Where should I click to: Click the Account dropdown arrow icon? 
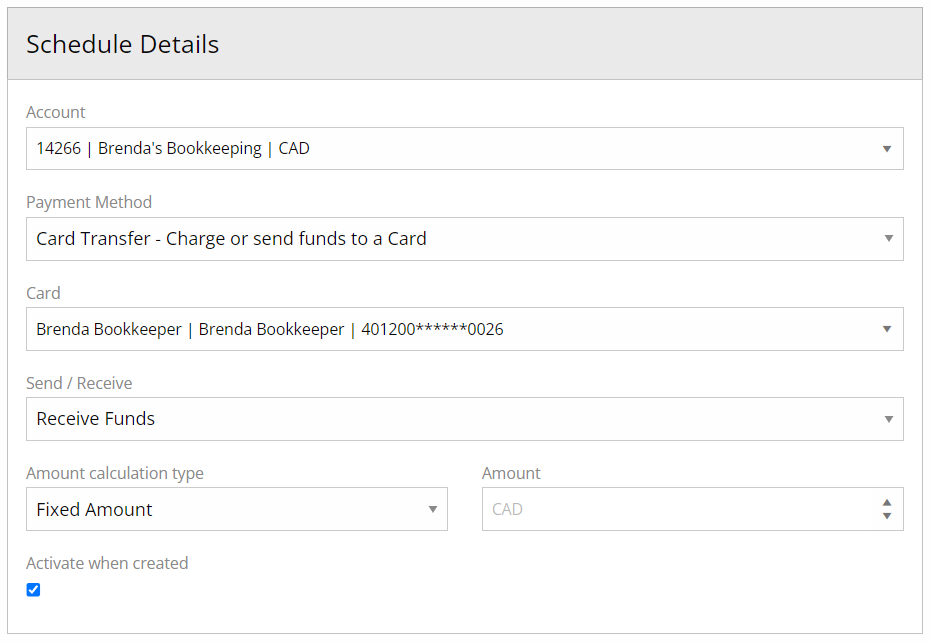886,149
